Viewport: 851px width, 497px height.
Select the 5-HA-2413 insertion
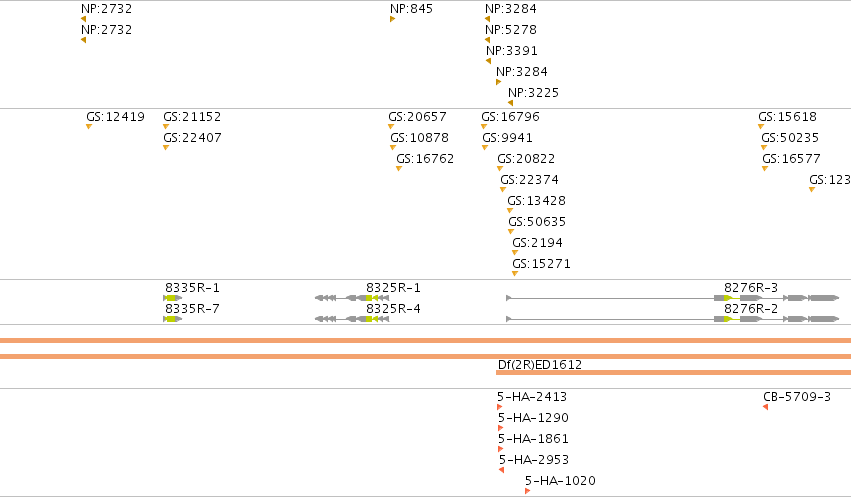499,407
